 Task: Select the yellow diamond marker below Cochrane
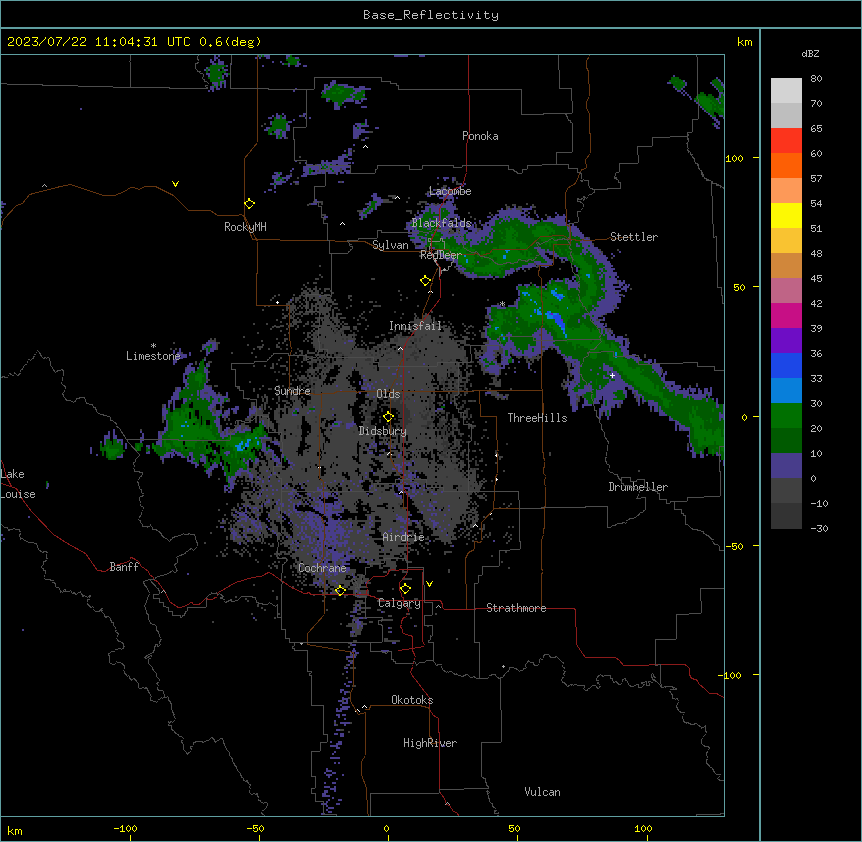tap(340, 591)
